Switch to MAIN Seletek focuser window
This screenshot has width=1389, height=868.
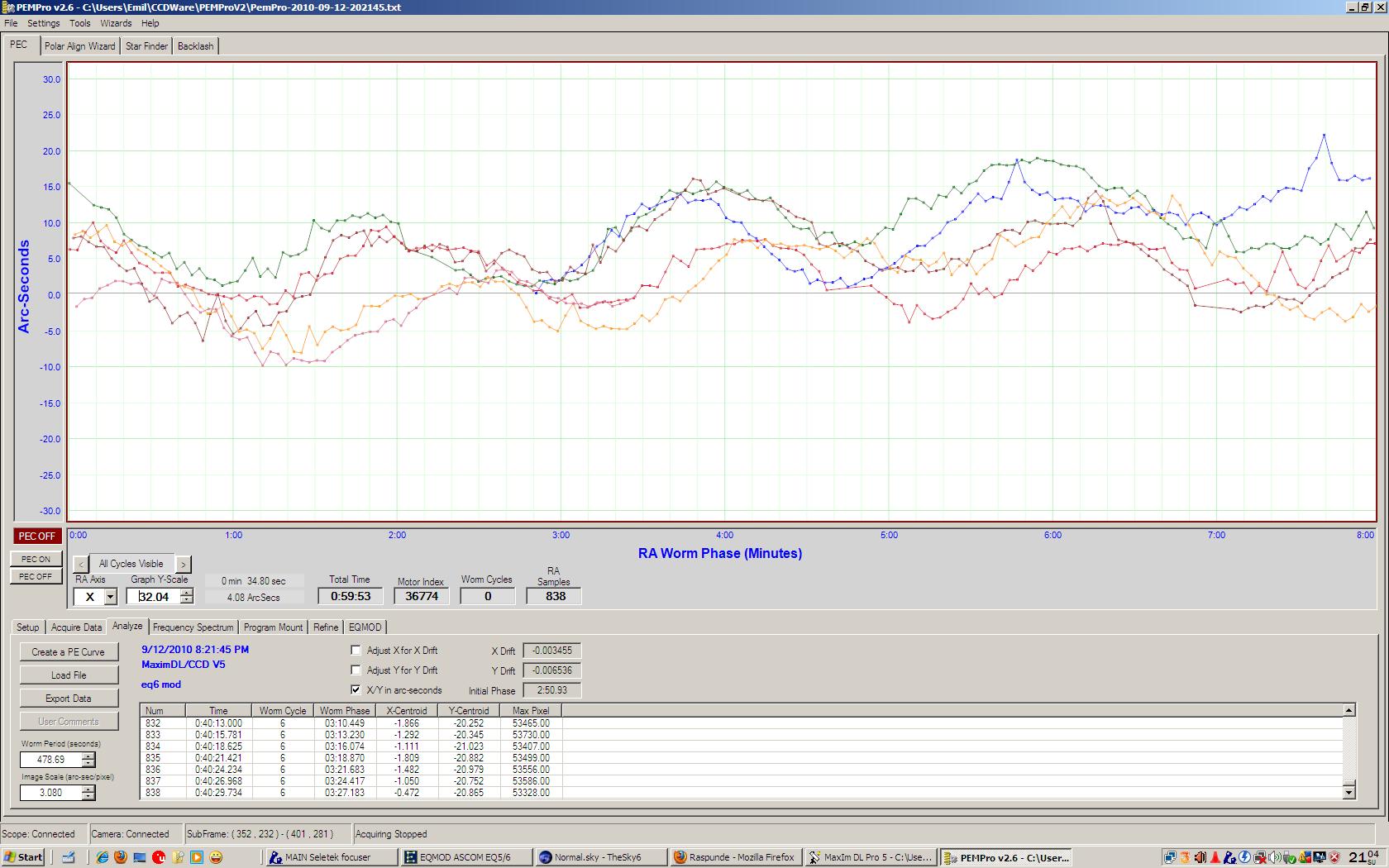click(x=332, y=857)
